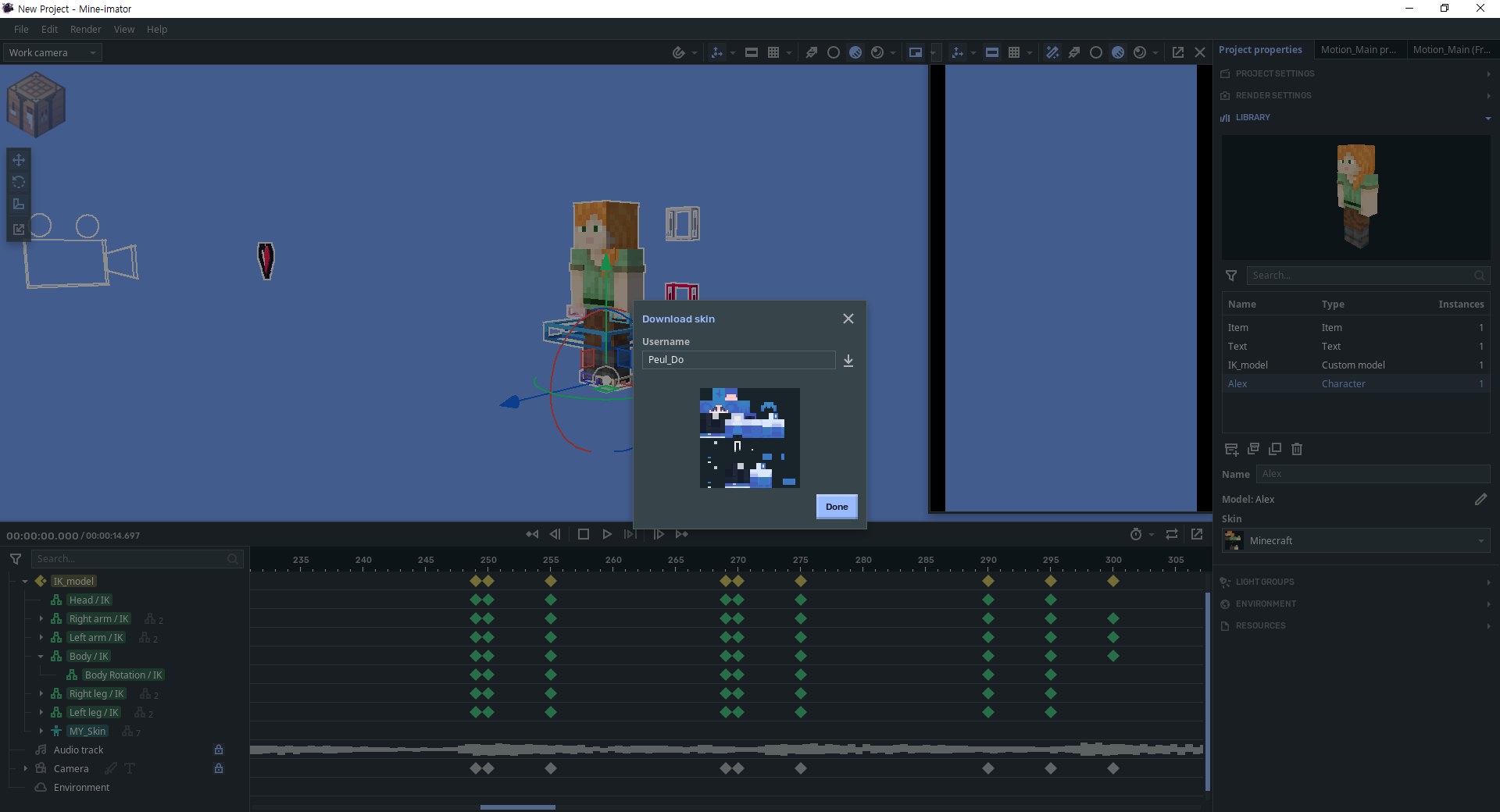The image size is (1500, 812).
Task: Toggle lights flashlight icon in main view toolbar
Action: point(812,52)
